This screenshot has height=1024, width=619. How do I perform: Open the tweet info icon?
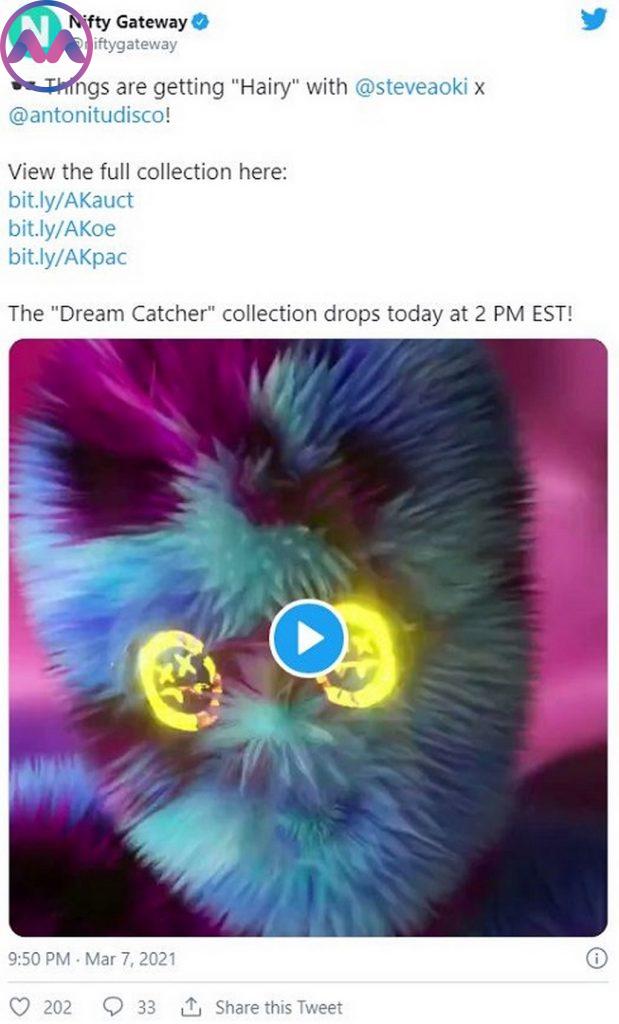point(595,958)
